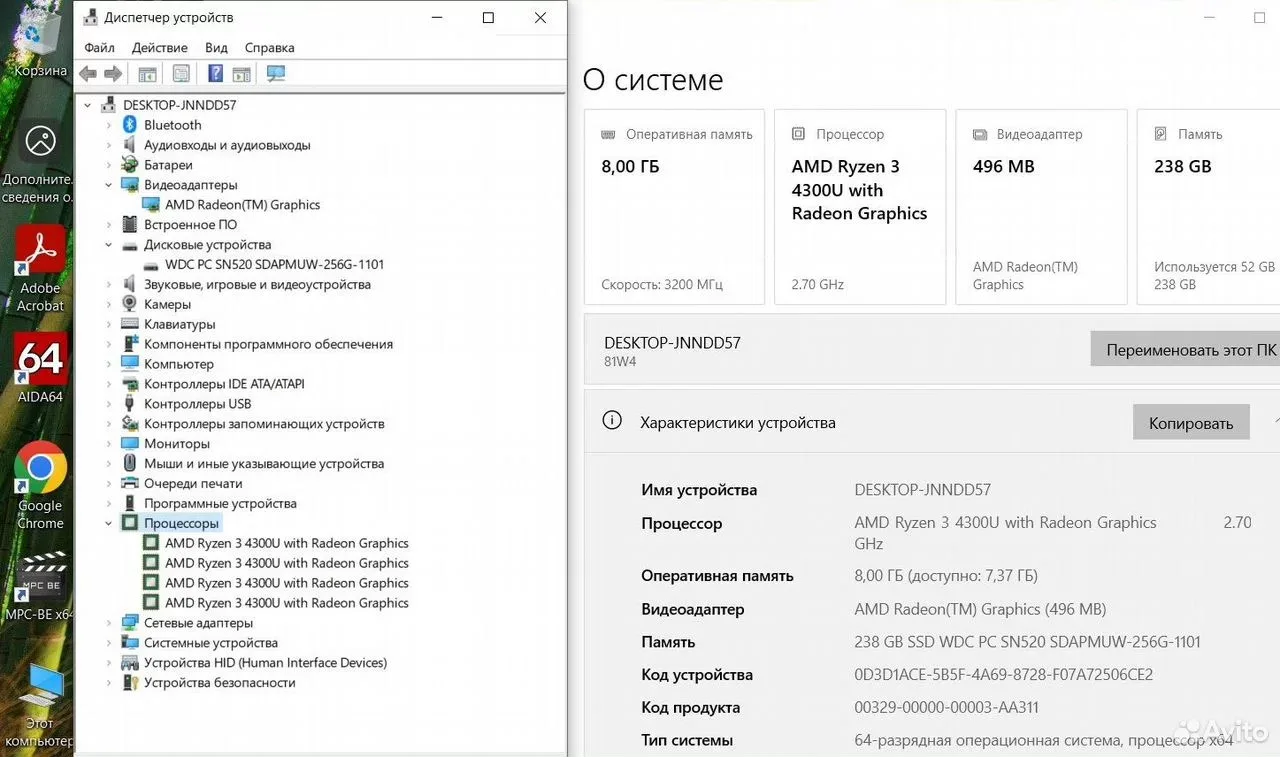Open the Этот компьютер desktop icon
1280x757 pixels.
tap(40, 705)
